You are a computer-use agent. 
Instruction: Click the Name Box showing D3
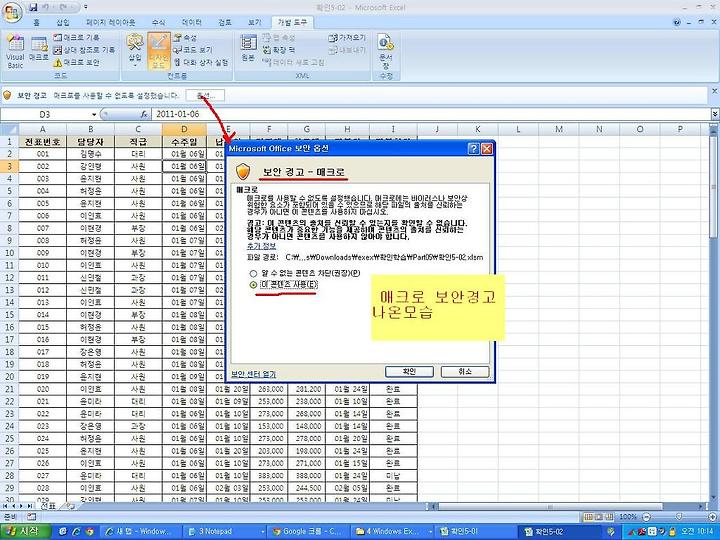point(45,114)
